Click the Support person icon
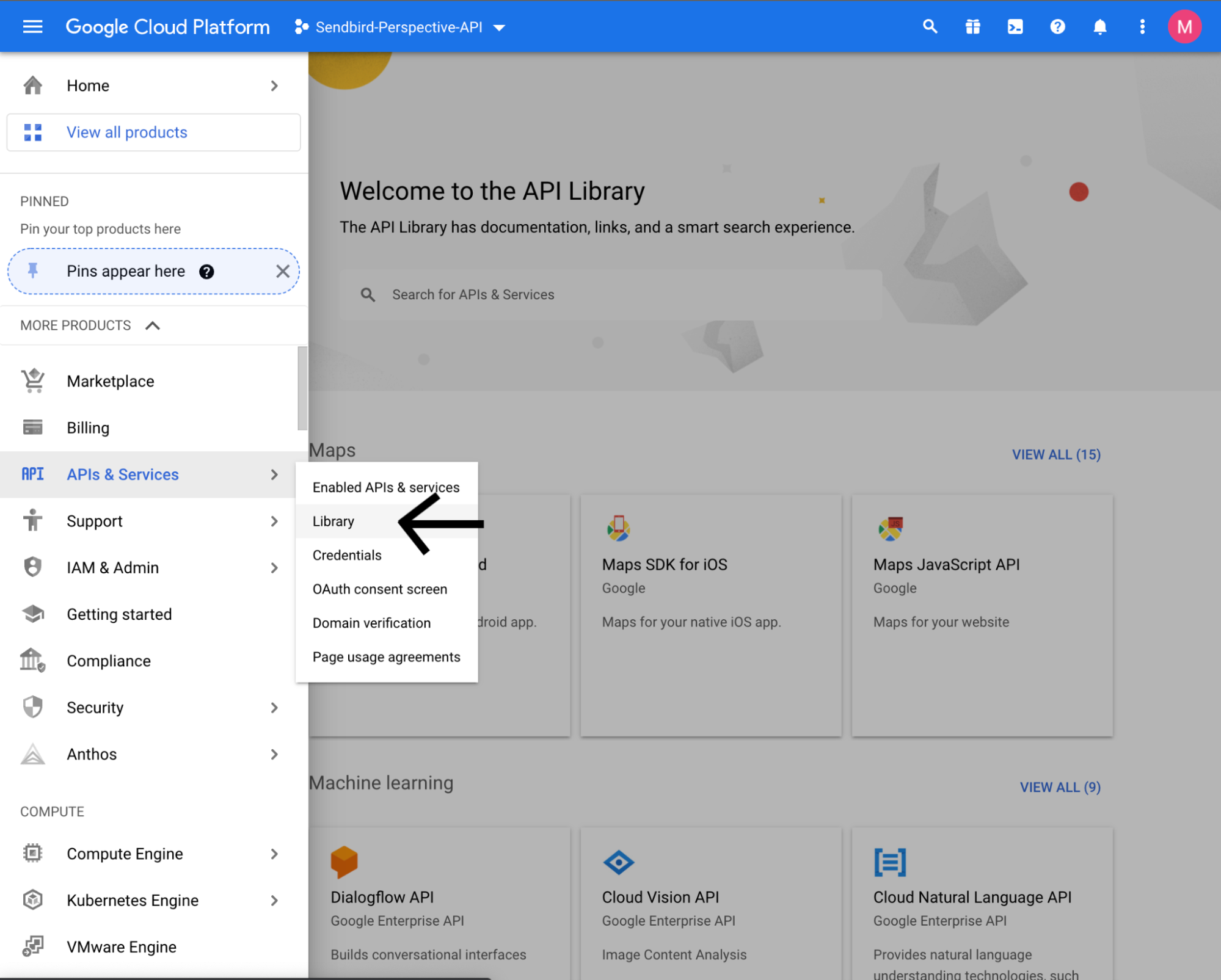Viewport: 1221px width, 980px height. [x=33, y=521]
